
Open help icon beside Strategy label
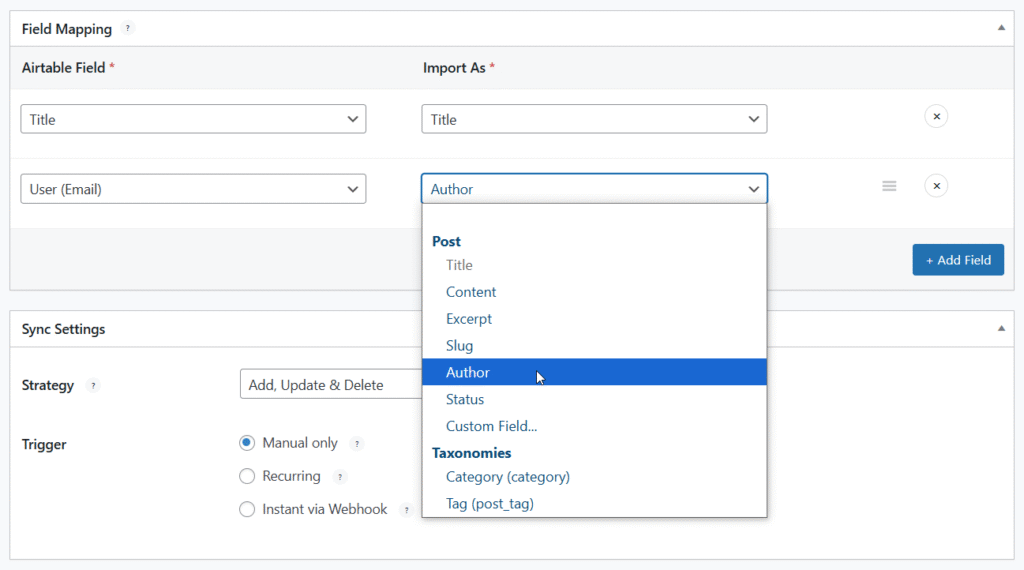pos(93,385)
